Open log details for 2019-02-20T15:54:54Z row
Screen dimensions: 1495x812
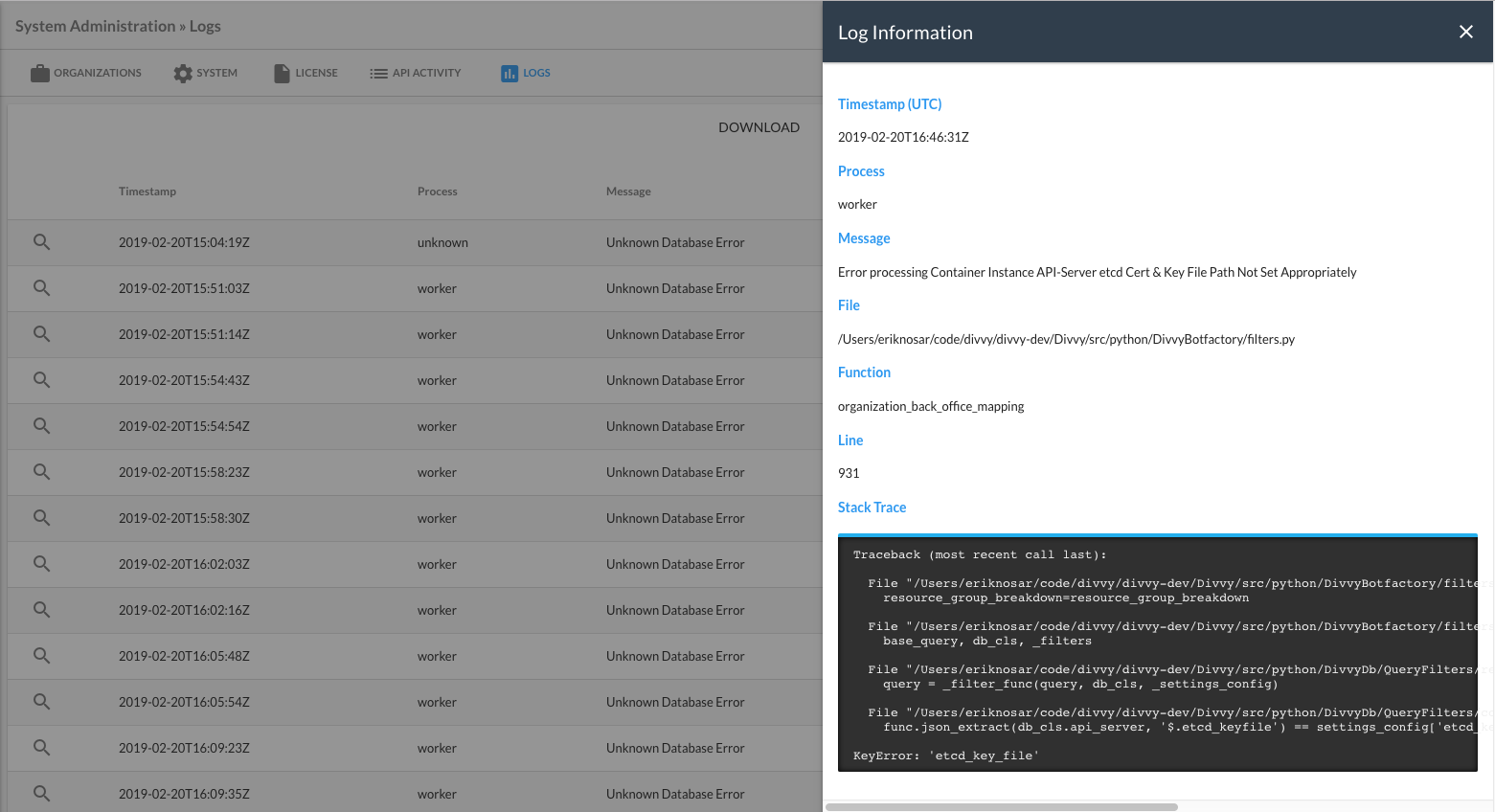point(41,426)
